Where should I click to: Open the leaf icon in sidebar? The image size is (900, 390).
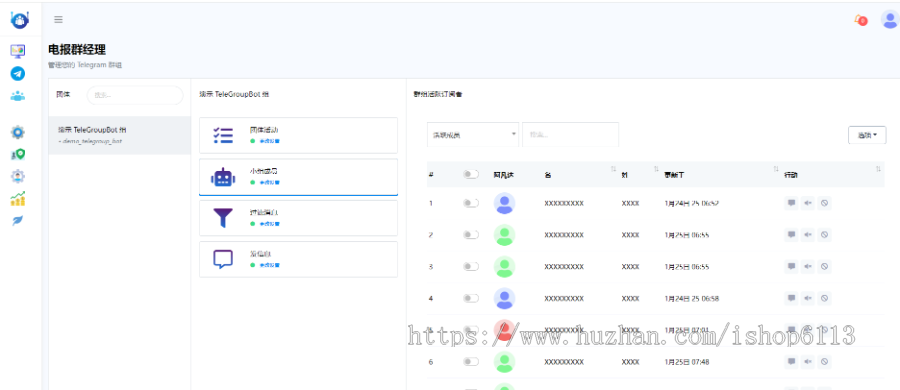18,221
